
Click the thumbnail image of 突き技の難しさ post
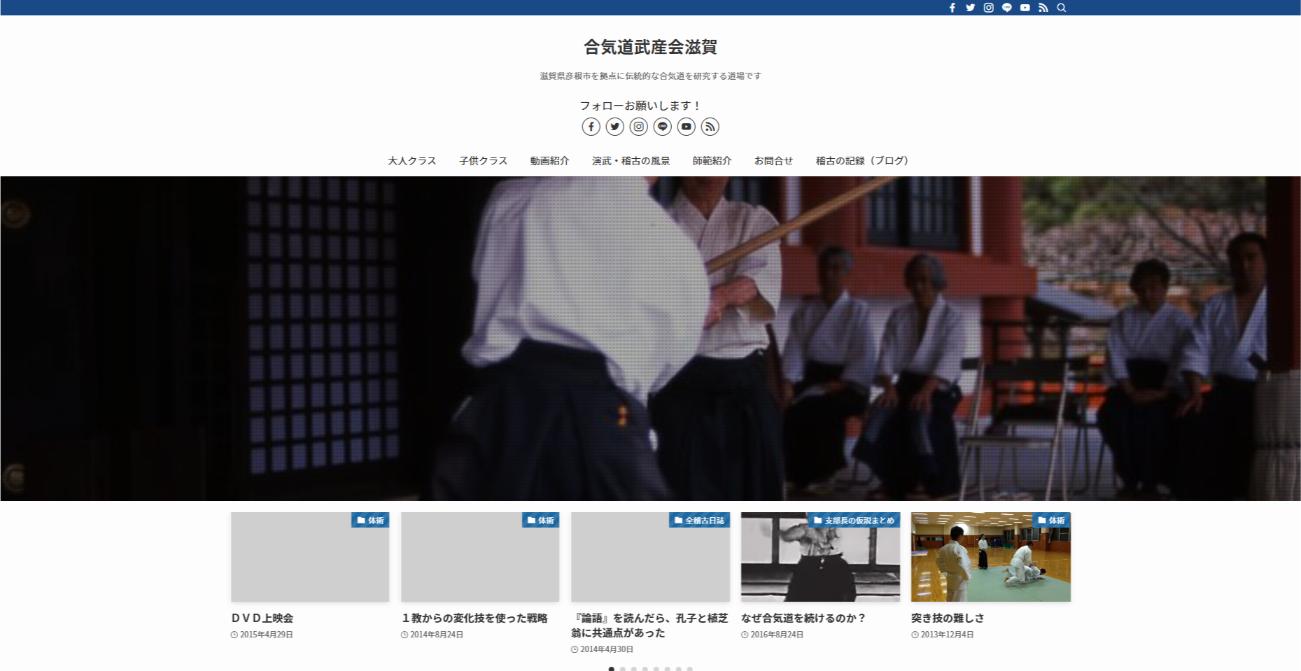(x=989, y=557)
